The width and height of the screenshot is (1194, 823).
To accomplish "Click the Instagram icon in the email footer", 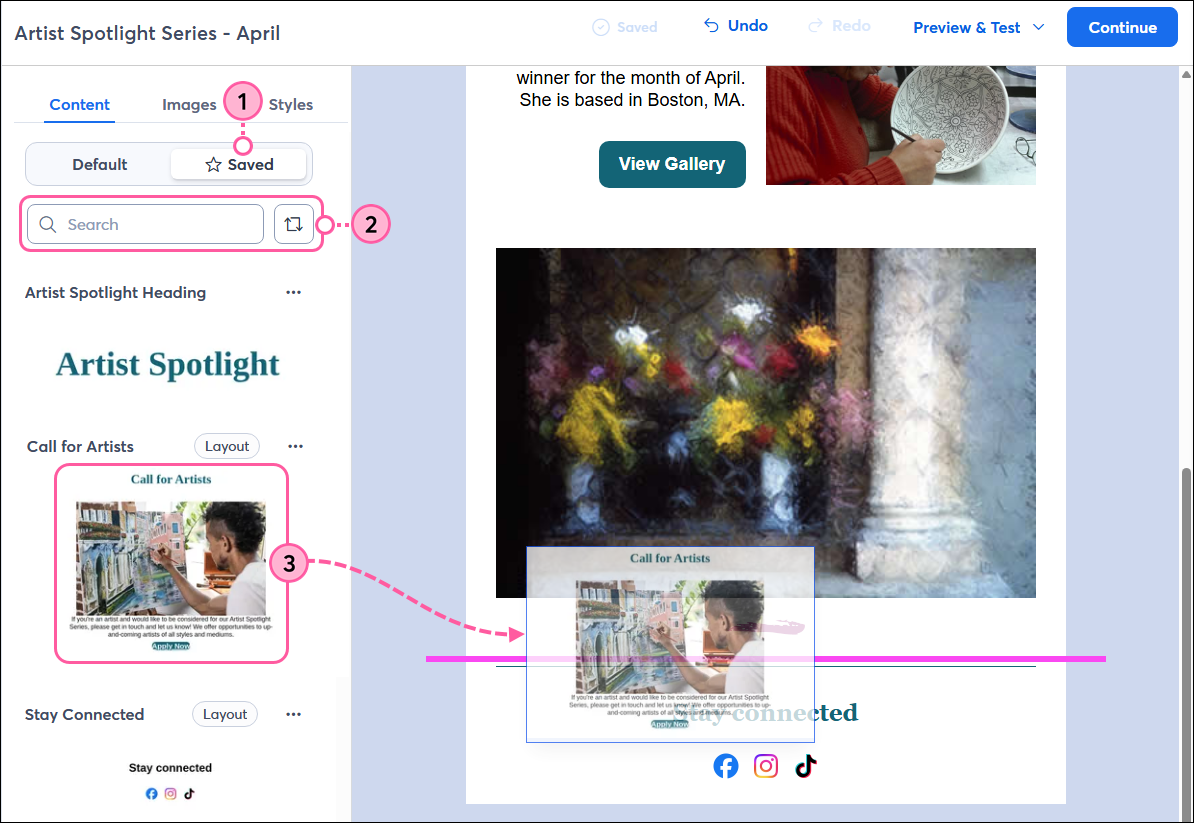I will click(x=766, y=765).
